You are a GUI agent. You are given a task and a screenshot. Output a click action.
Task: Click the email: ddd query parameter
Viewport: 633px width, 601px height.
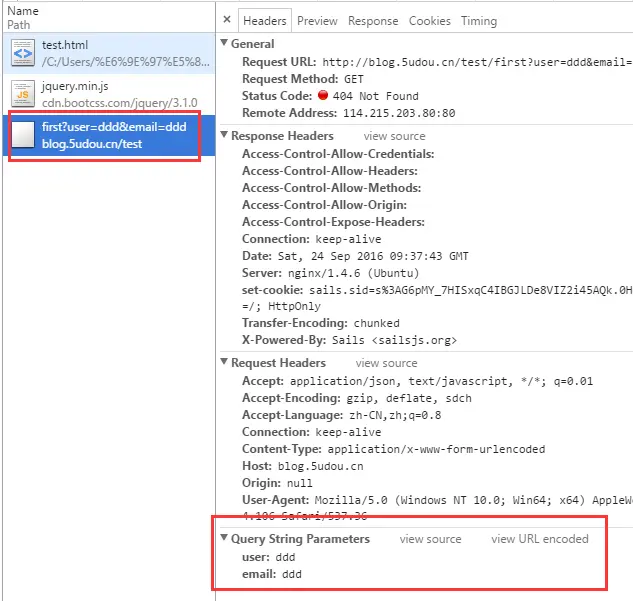272,574
